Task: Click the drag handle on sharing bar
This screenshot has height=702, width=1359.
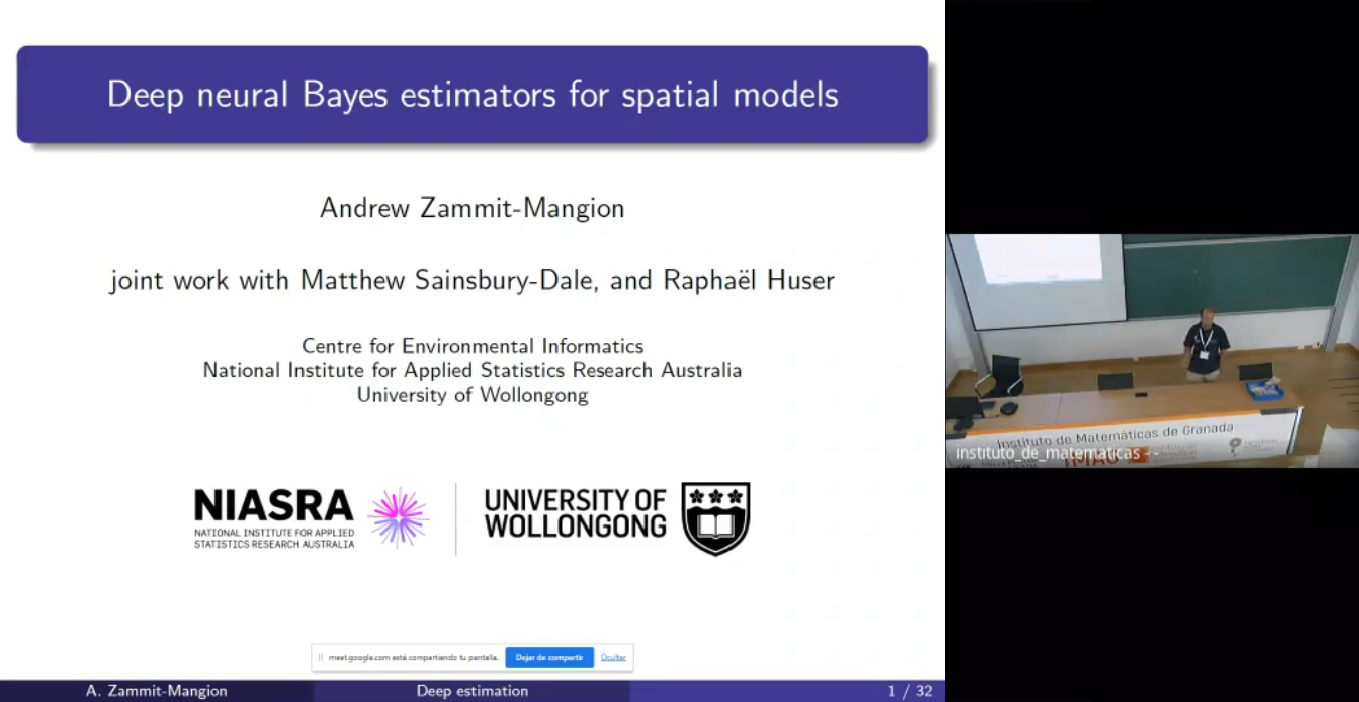Action: [321, 657]
